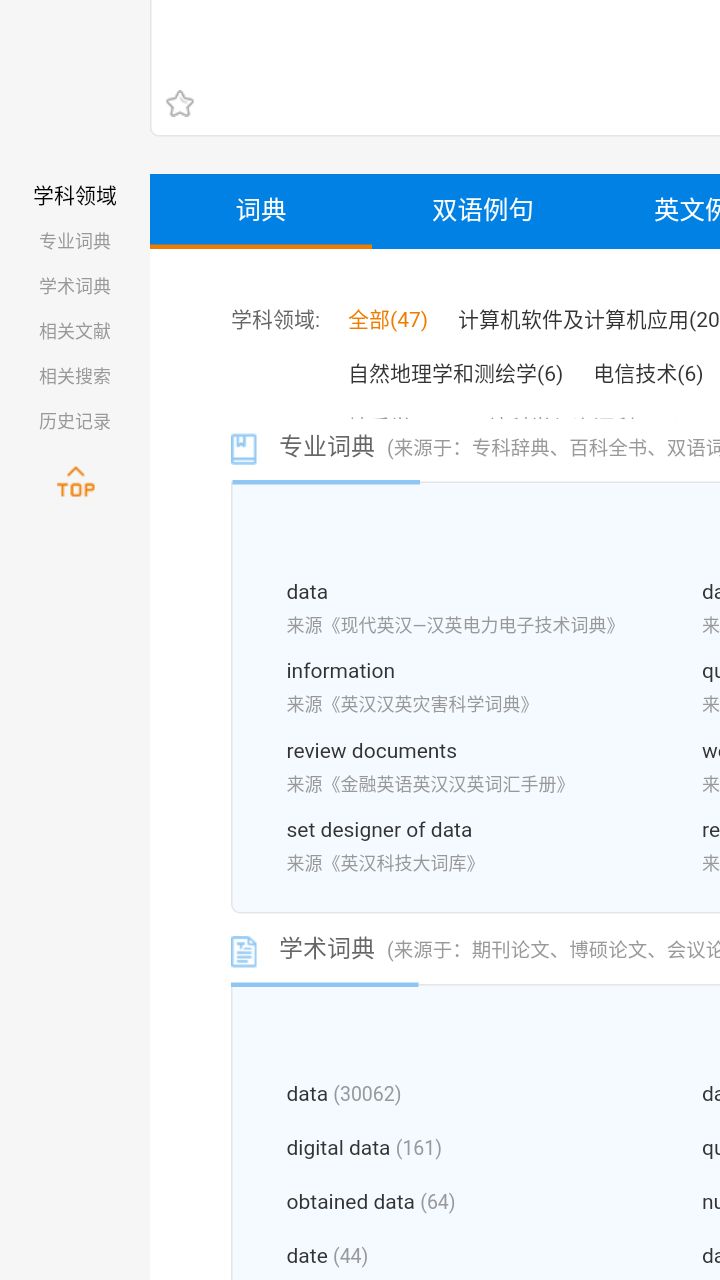Open the 'digital data (161)' entry
The width and height of the screenshot is (720, 1280).
click(x=364, y=1147)
